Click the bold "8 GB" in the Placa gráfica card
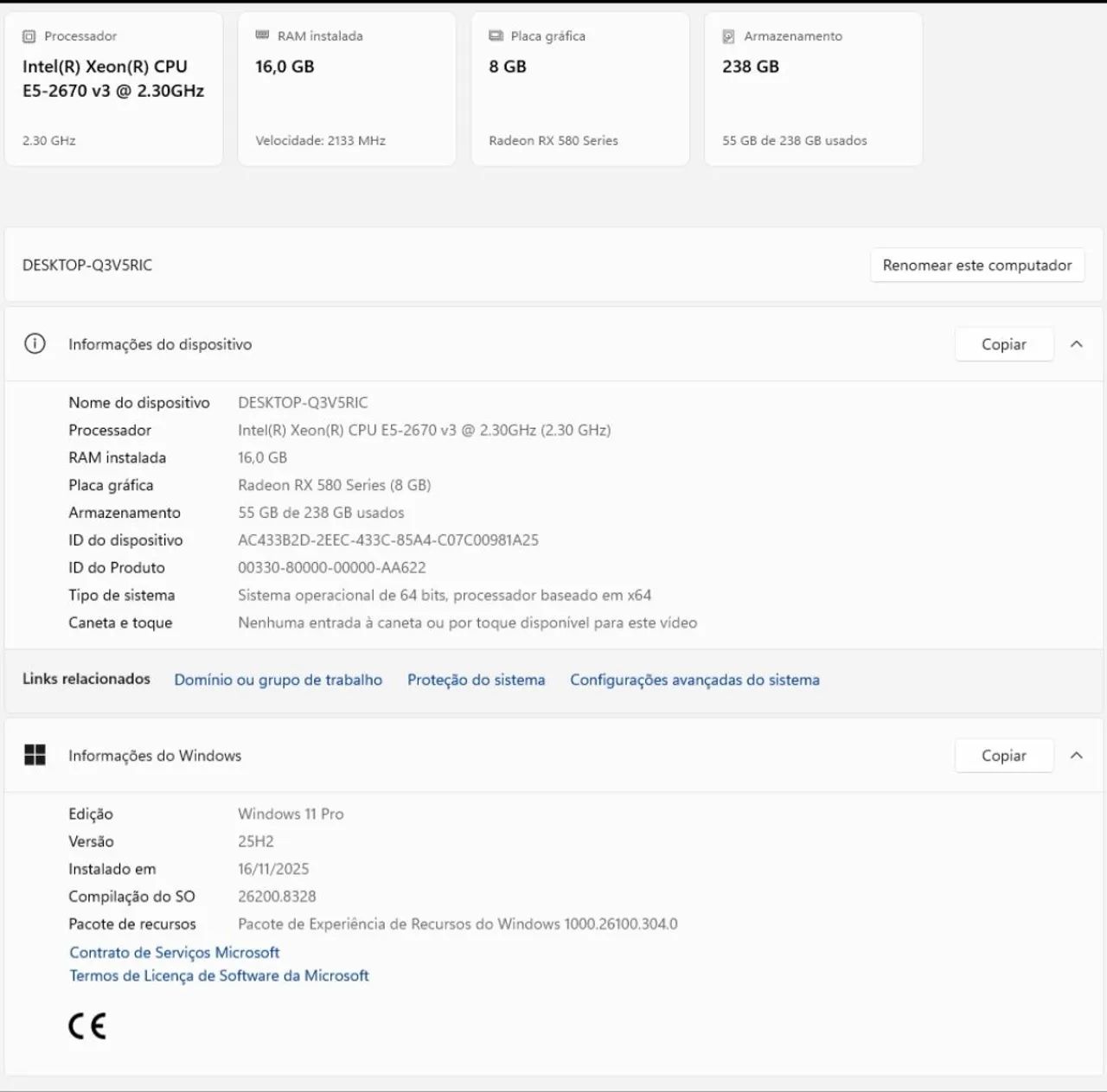1107x1092 pixels. coord(508,67)
